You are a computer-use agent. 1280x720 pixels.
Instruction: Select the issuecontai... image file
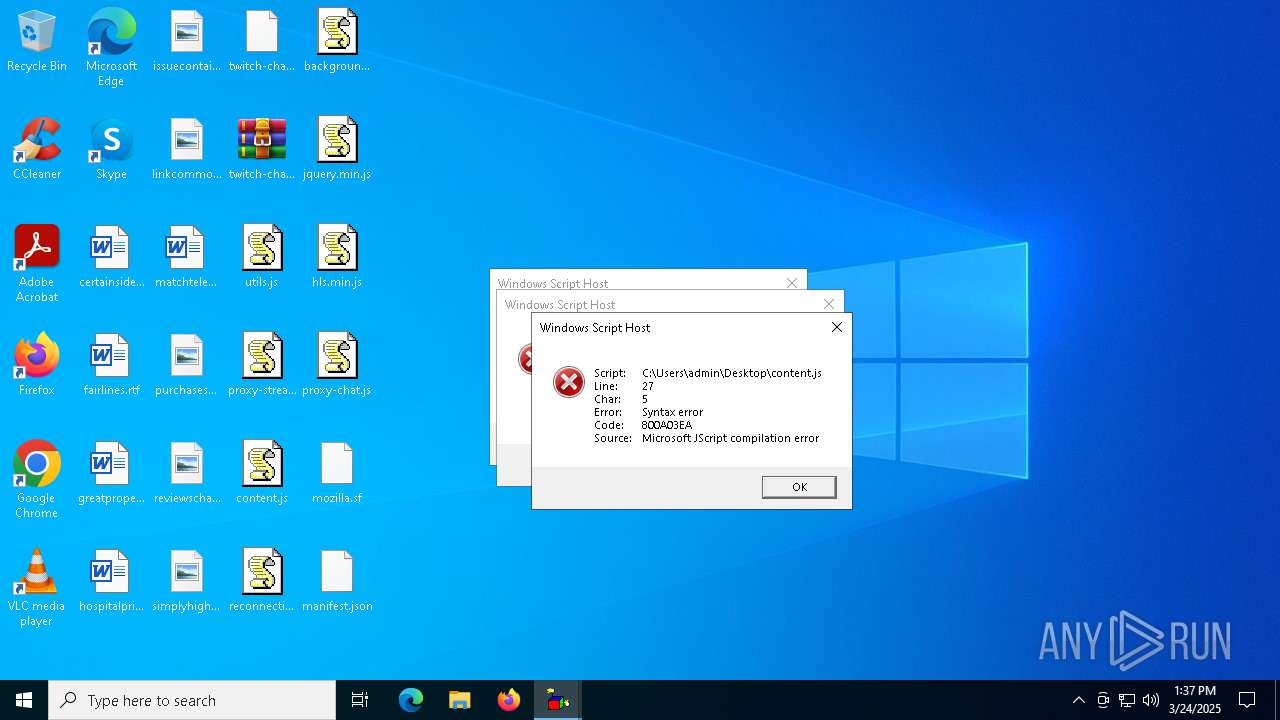coord(186,41)
